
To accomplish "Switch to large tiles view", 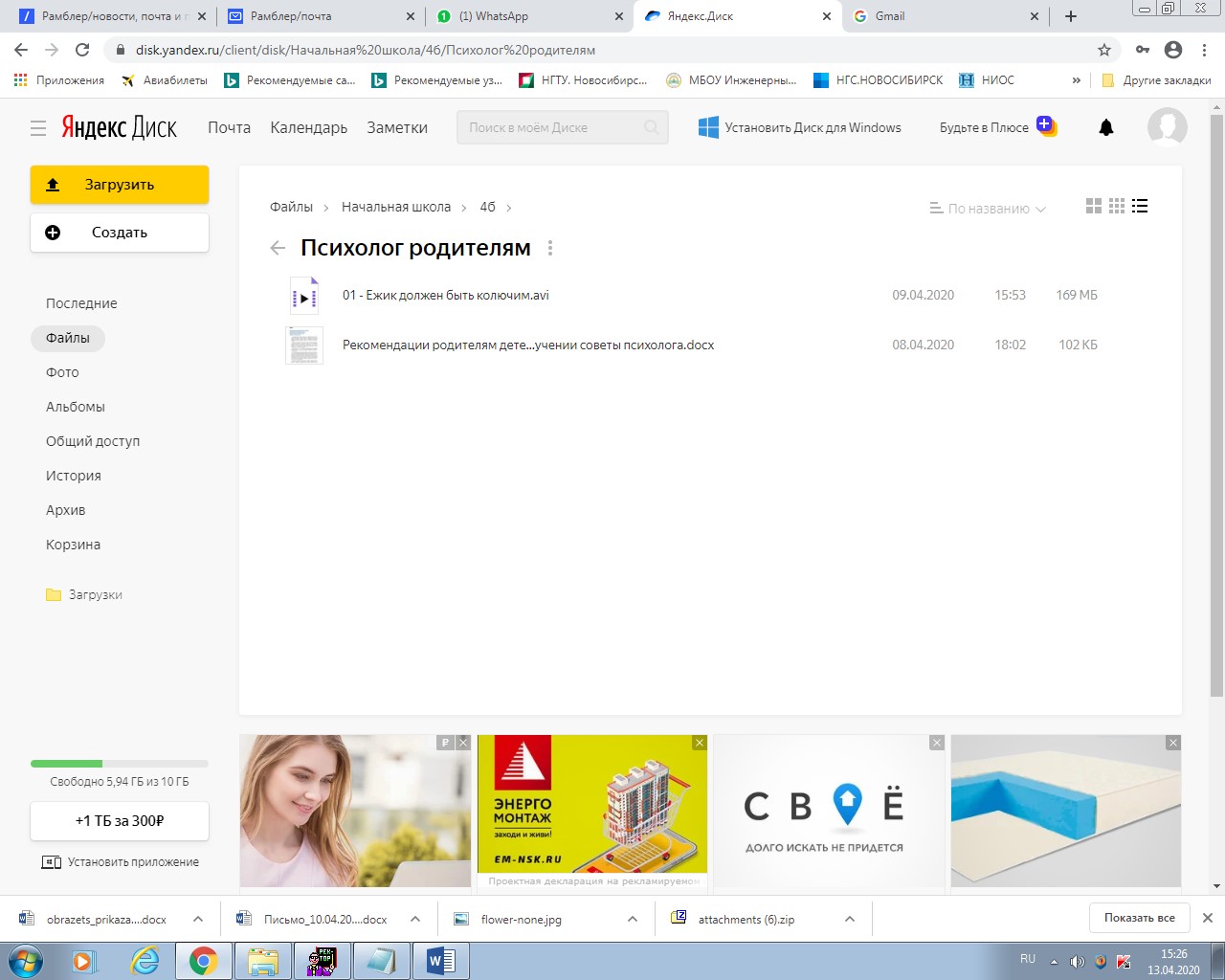I will point(1094,207).
